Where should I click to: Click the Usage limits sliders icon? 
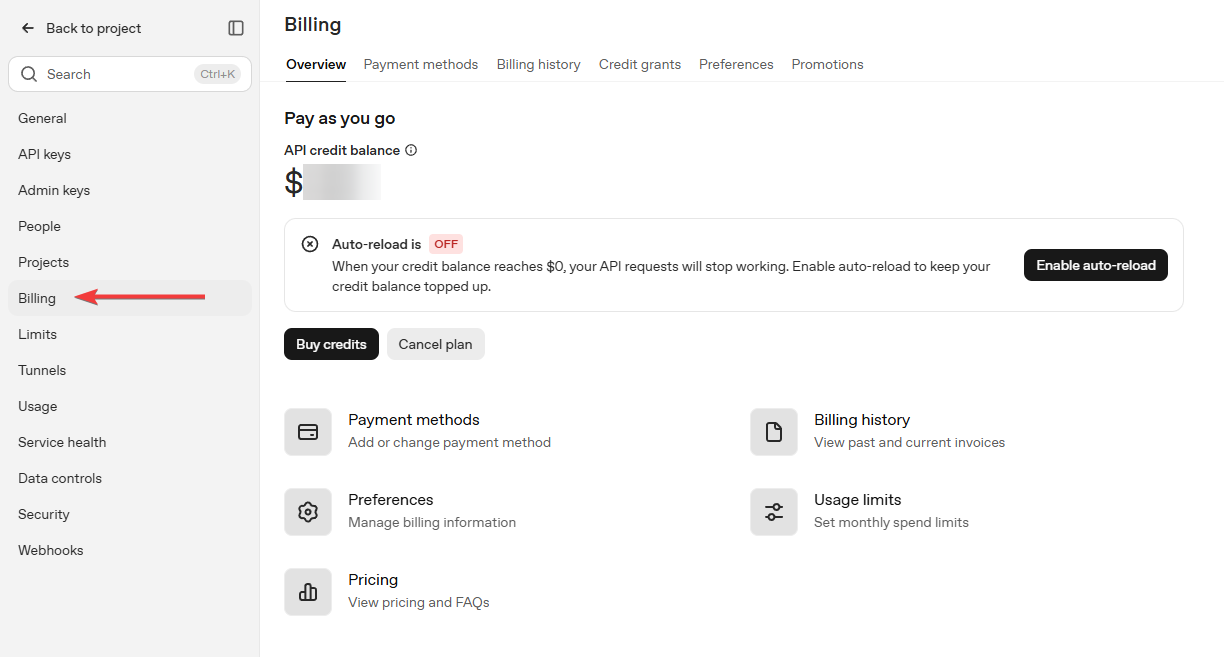[x=774, y=512]
